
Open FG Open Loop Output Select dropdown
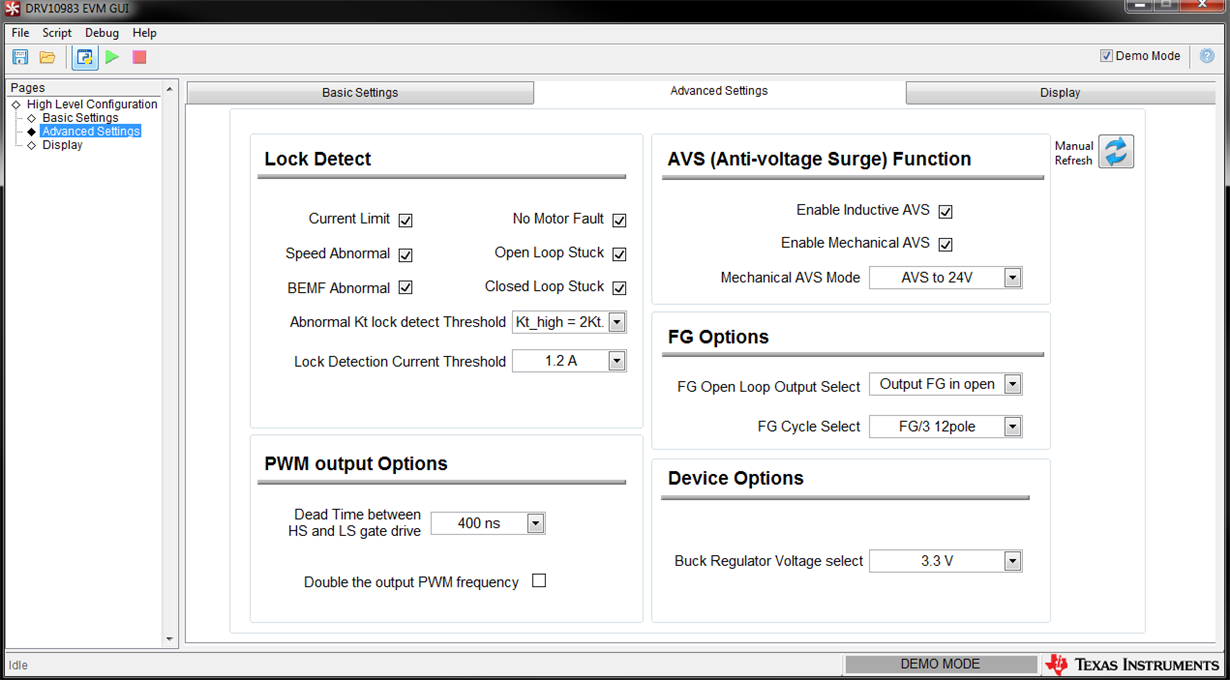pos(946,384)
